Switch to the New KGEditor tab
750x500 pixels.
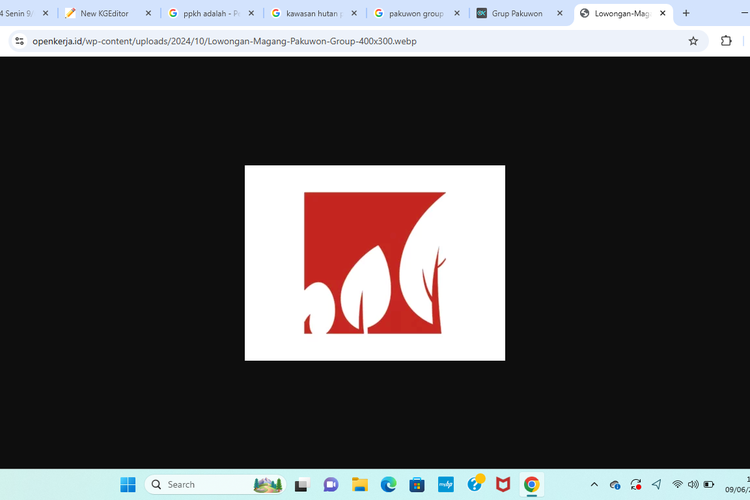click(104, 13)
